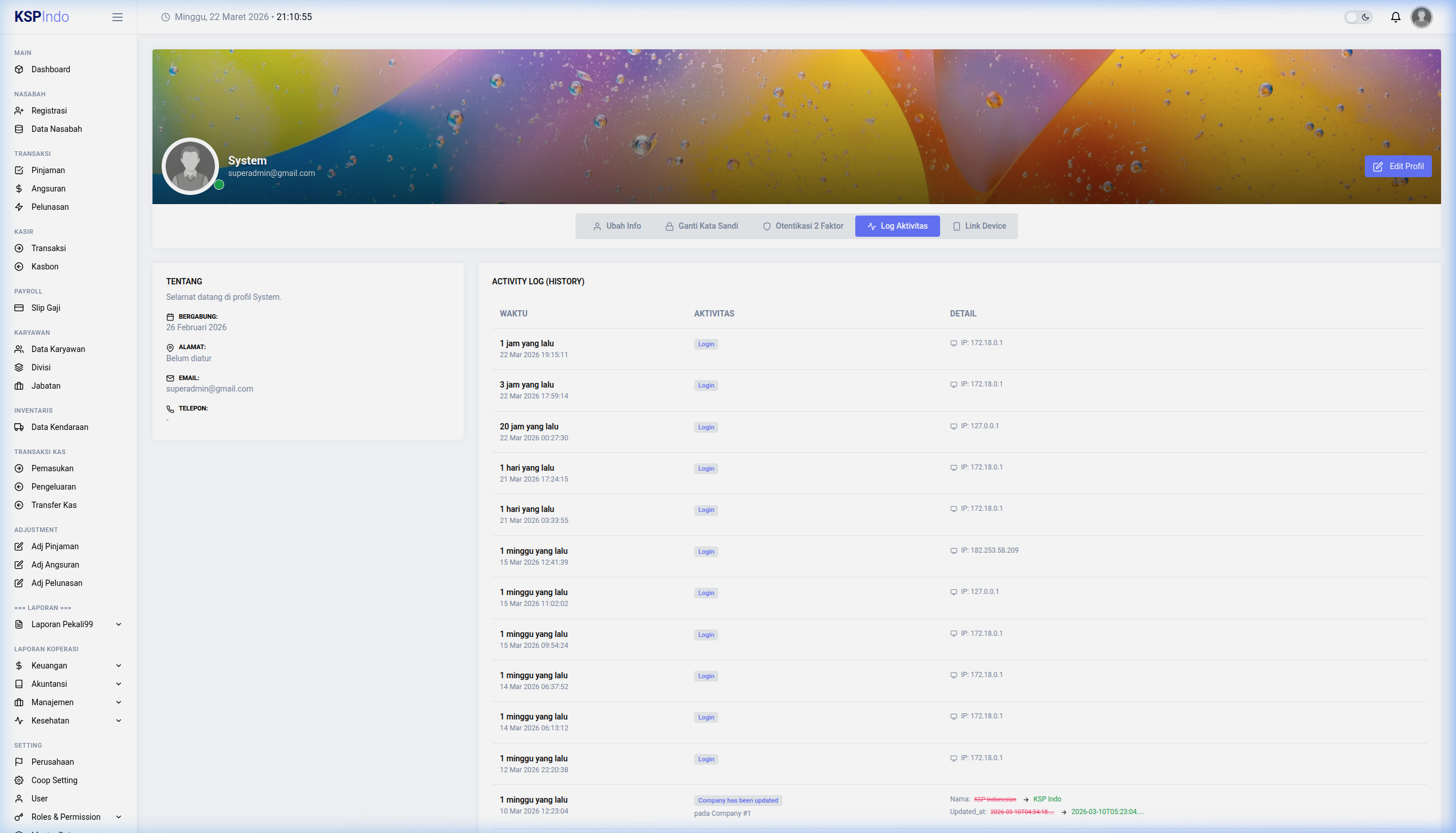Open user avatar menu in top bar

pos(1422,17)
